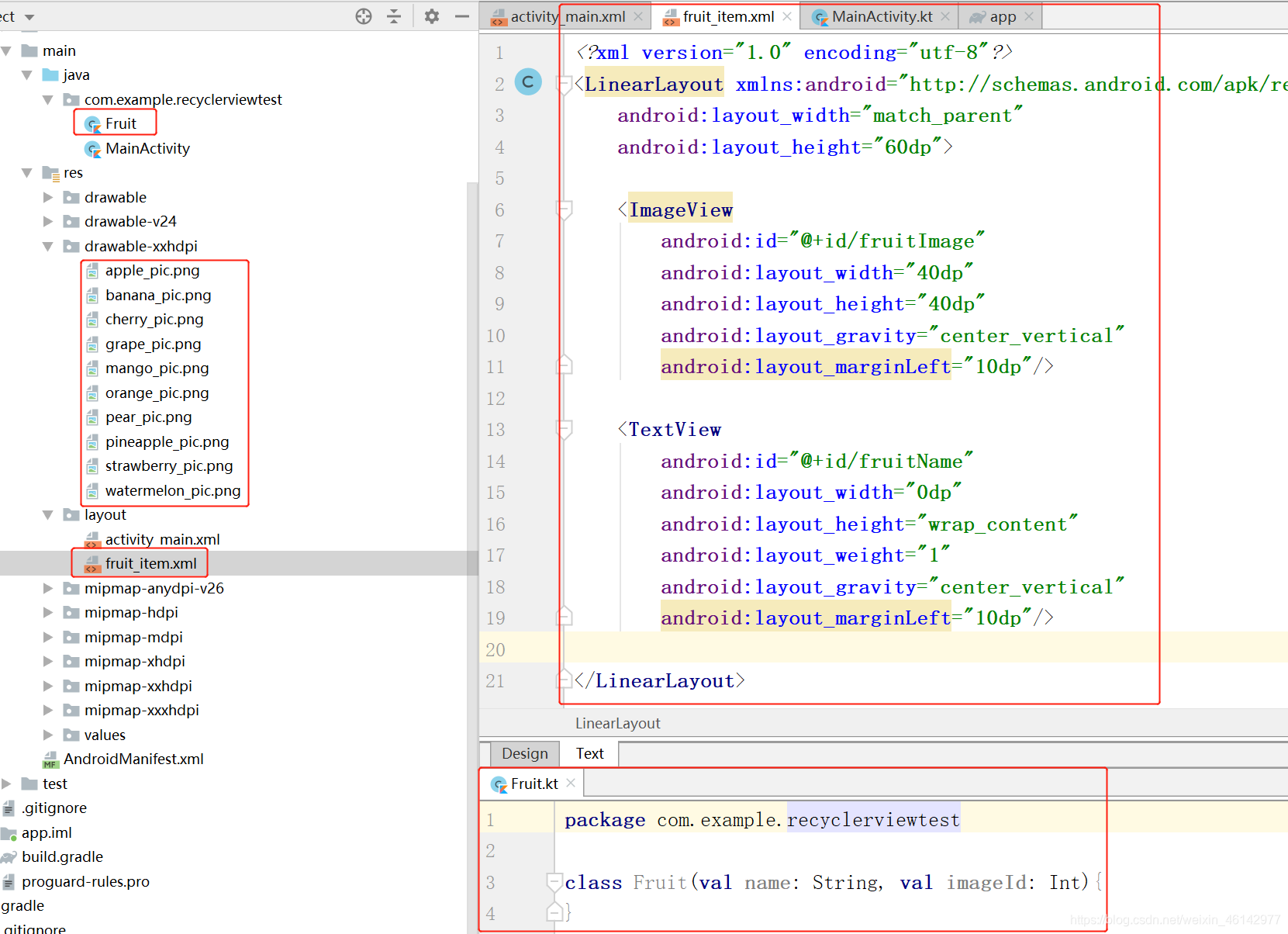Screen dimensions: 1288x934
Task: Select fruit_item.xml in project tree
Action: 150,564
